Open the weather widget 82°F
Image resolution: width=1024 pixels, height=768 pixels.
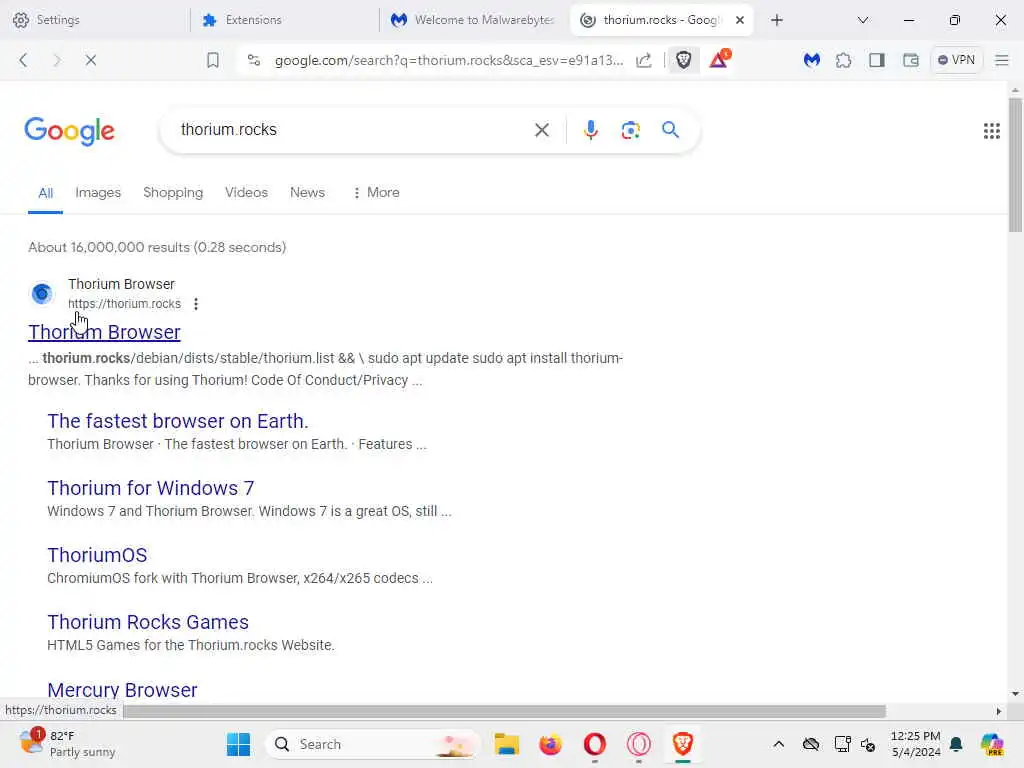click(67, 744)
